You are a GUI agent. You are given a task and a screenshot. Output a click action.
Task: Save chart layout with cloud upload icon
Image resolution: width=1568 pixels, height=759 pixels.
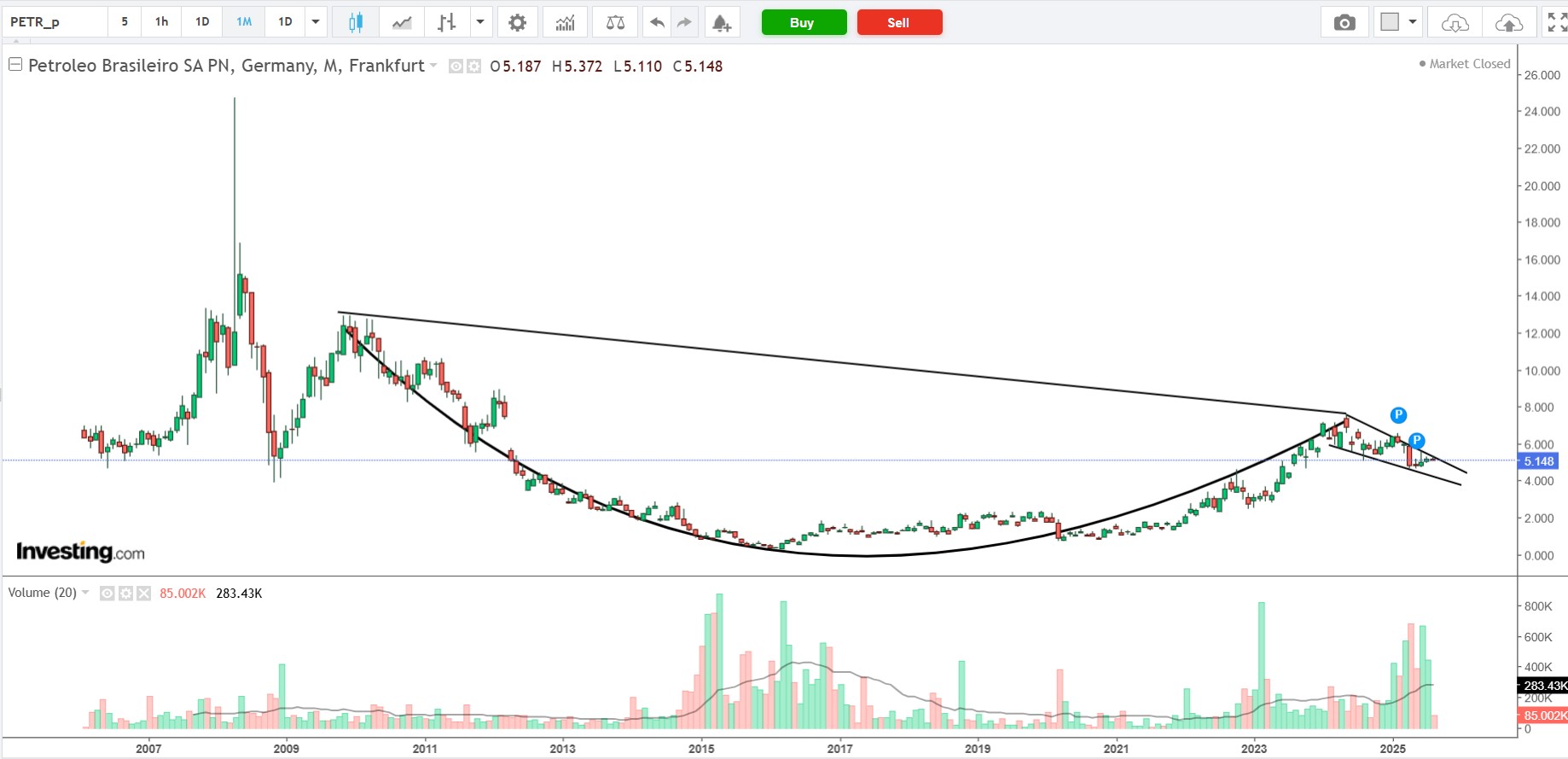coord(1509,22)
